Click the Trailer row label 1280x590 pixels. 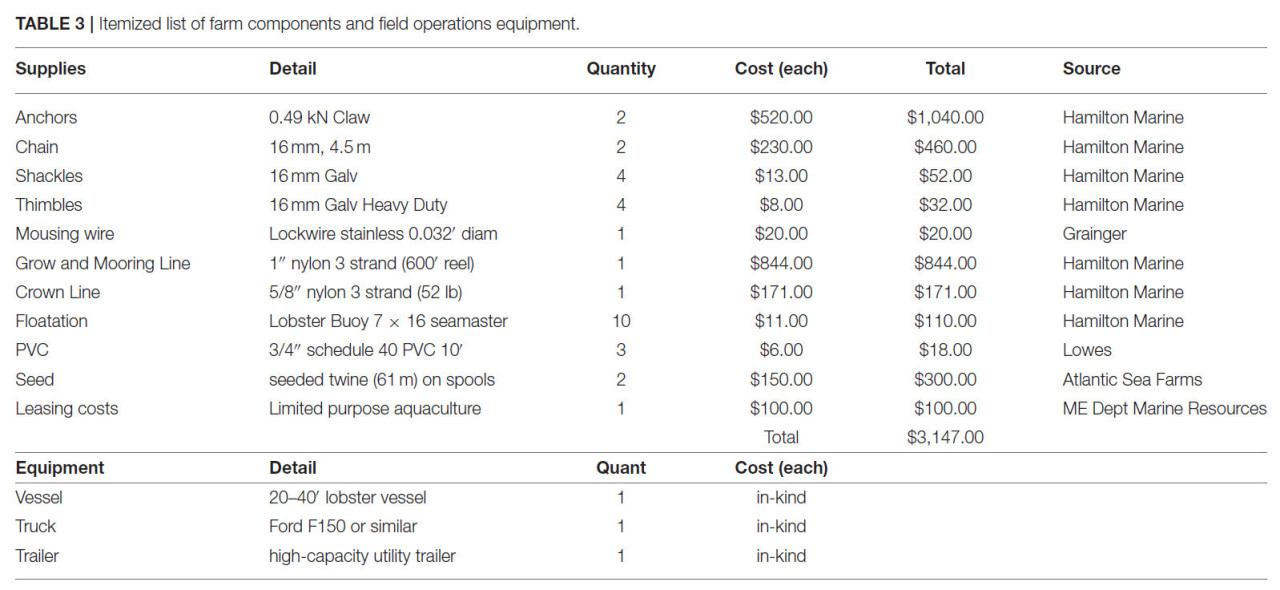coord(37,555)
